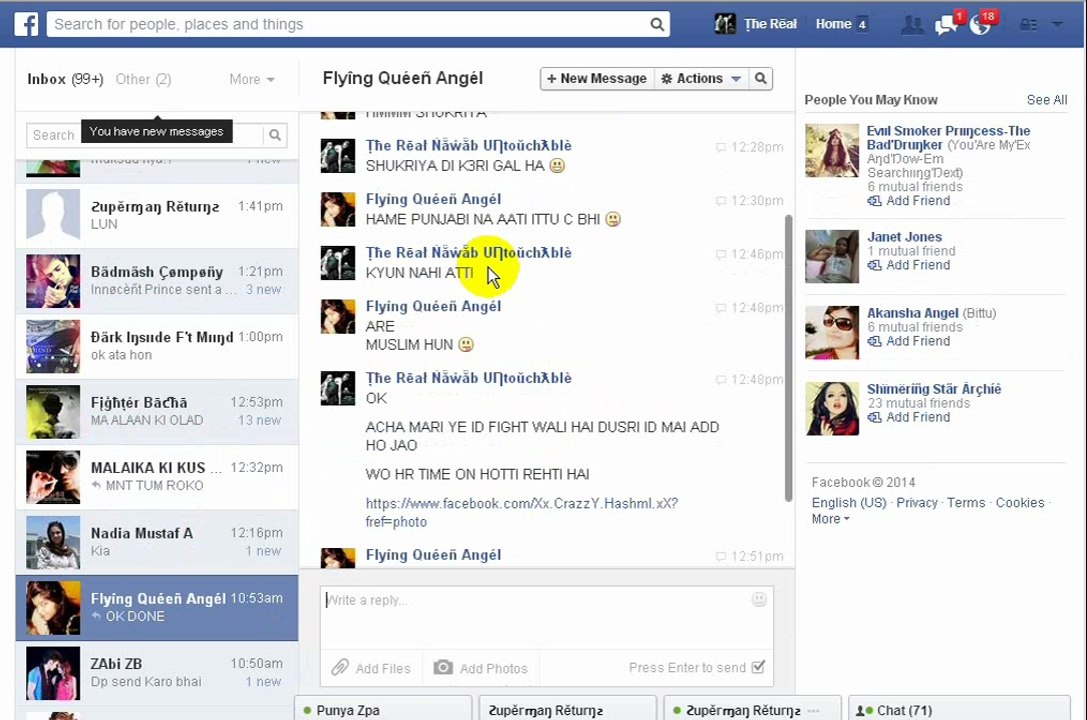Screen dimensions: 1087x720
Task: Click sender name above KYUN NAHI ATTI
Action: point(468,253)
